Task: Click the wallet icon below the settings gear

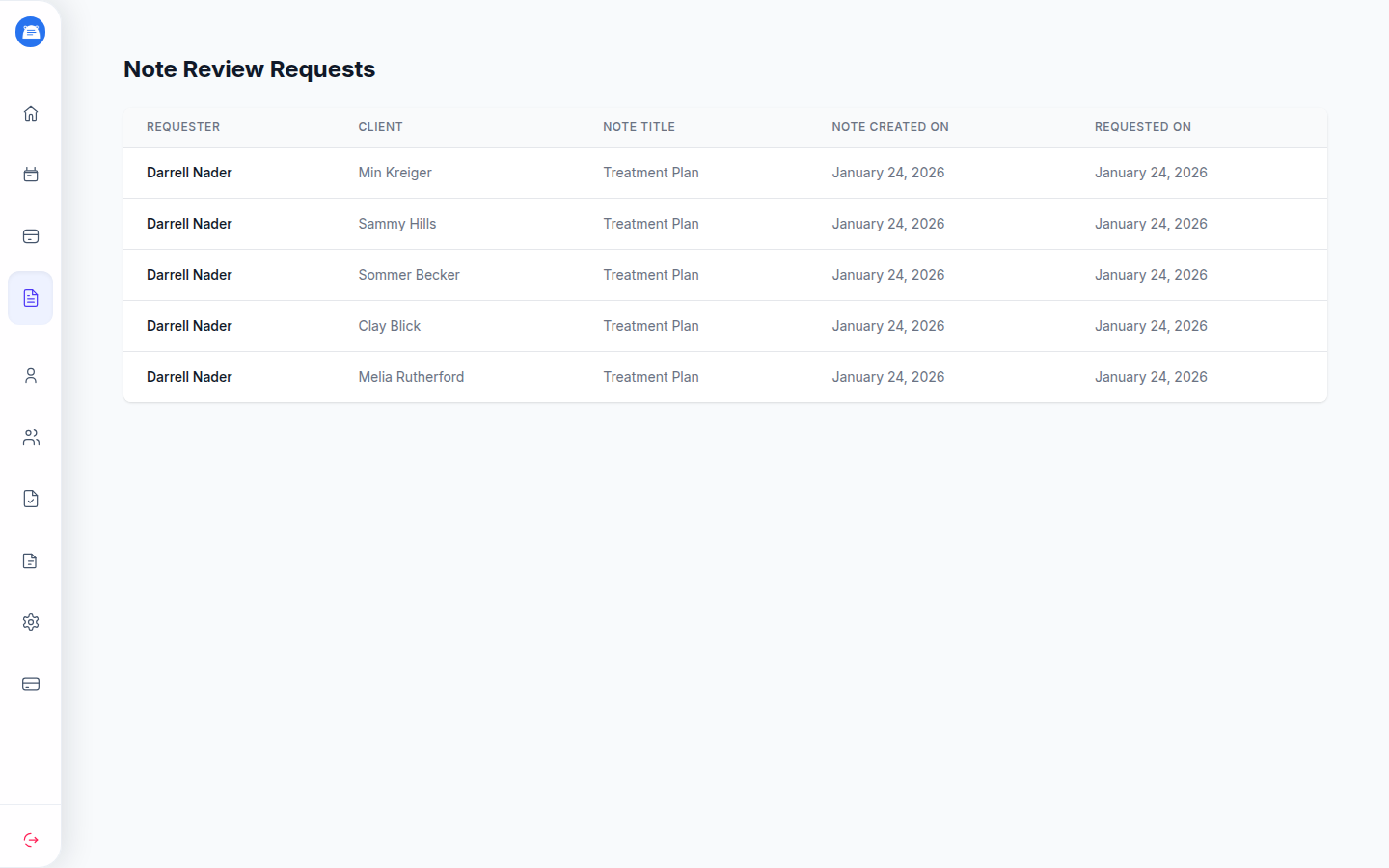Action: (30, 684)
